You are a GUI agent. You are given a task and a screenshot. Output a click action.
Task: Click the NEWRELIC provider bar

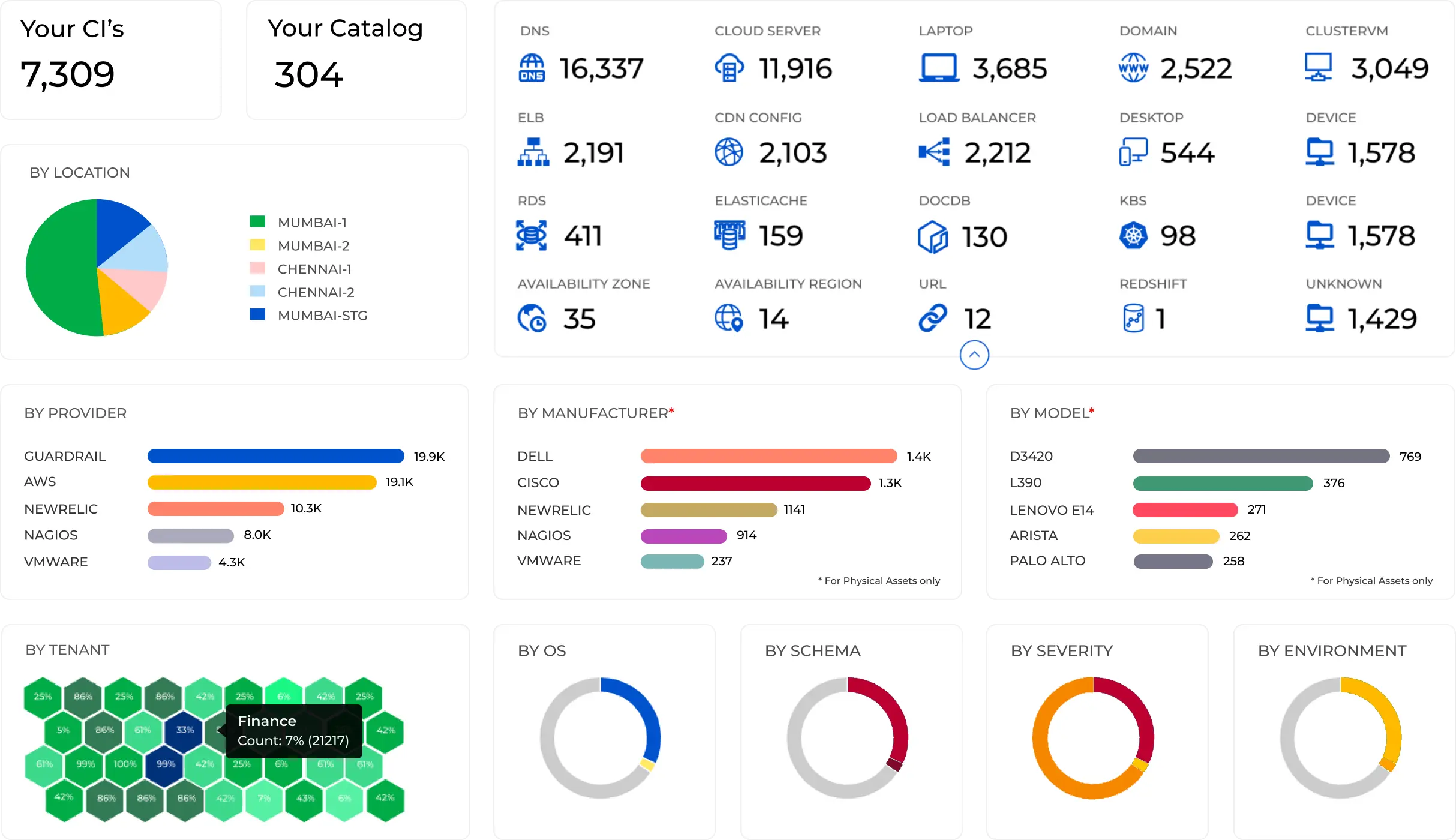tap(215, 509)
